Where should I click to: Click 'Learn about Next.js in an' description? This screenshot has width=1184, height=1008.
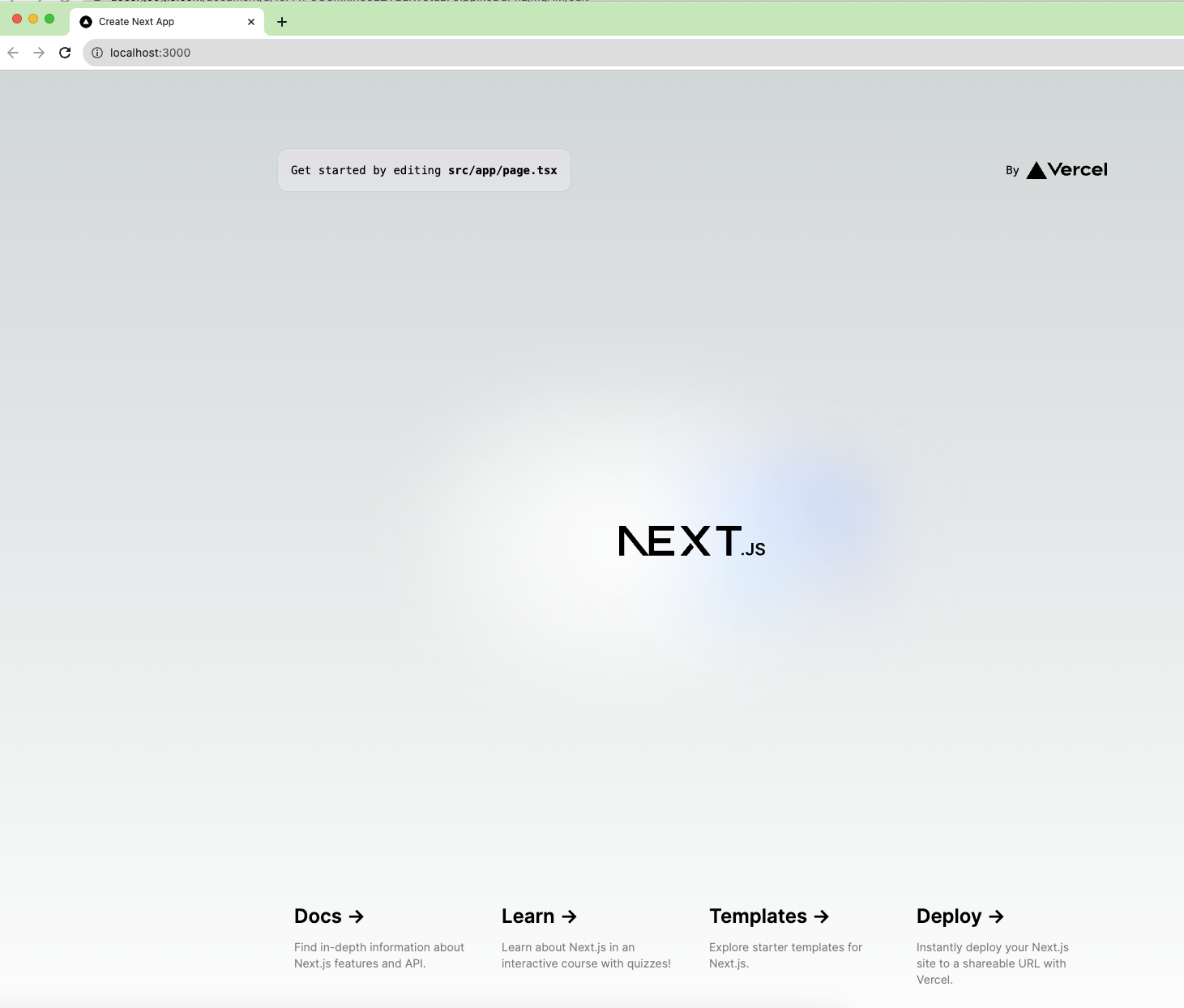[x=568, y=947]
